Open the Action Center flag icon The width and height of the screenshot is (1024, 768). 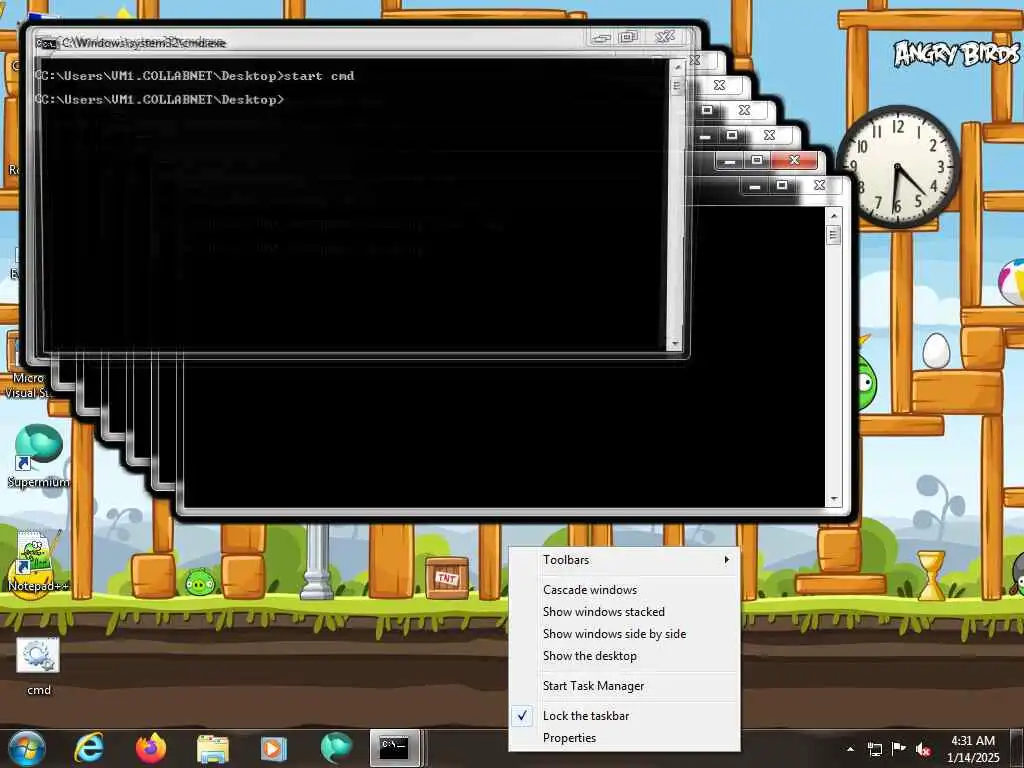[899, 749]
